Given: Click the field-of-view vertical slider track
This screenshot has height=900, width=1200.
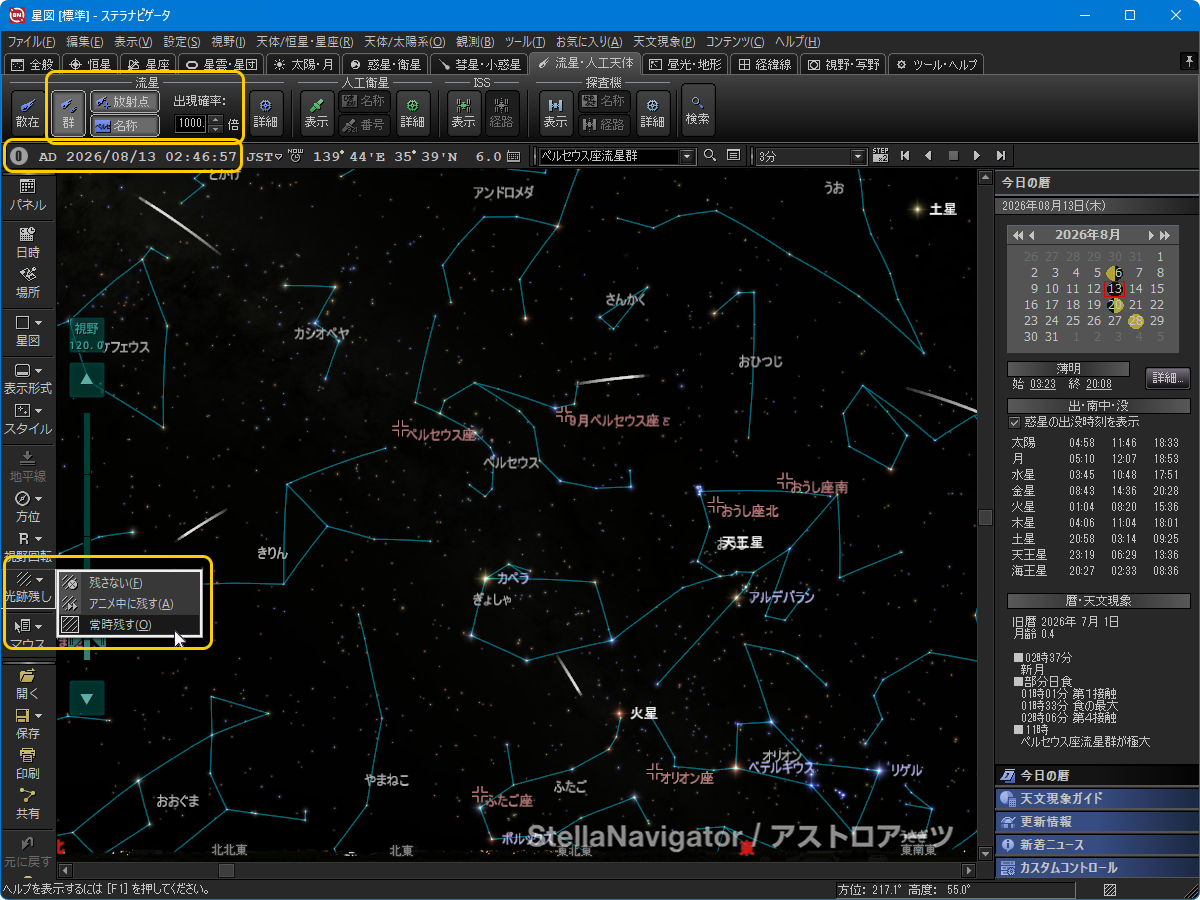Looking at the screenshot, I should click(x=87, y=535).
